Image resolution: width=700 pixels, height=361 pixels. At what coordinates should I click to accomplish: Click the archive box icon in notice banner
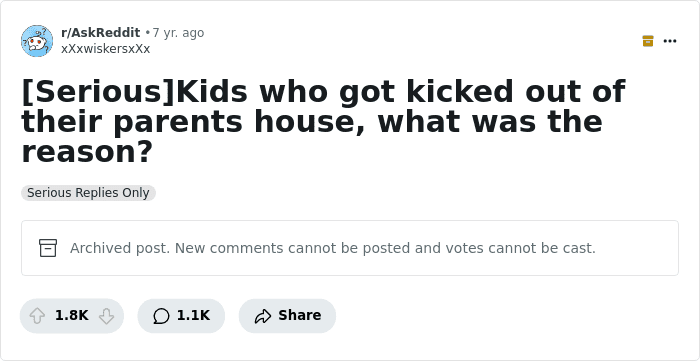pyautogui.click(x=48, y=248)
